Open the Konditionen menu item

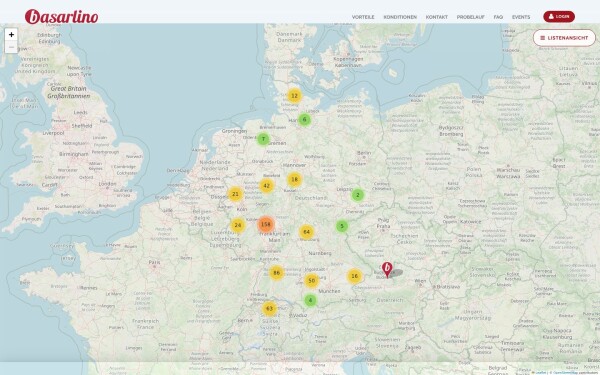pos(400,17)
